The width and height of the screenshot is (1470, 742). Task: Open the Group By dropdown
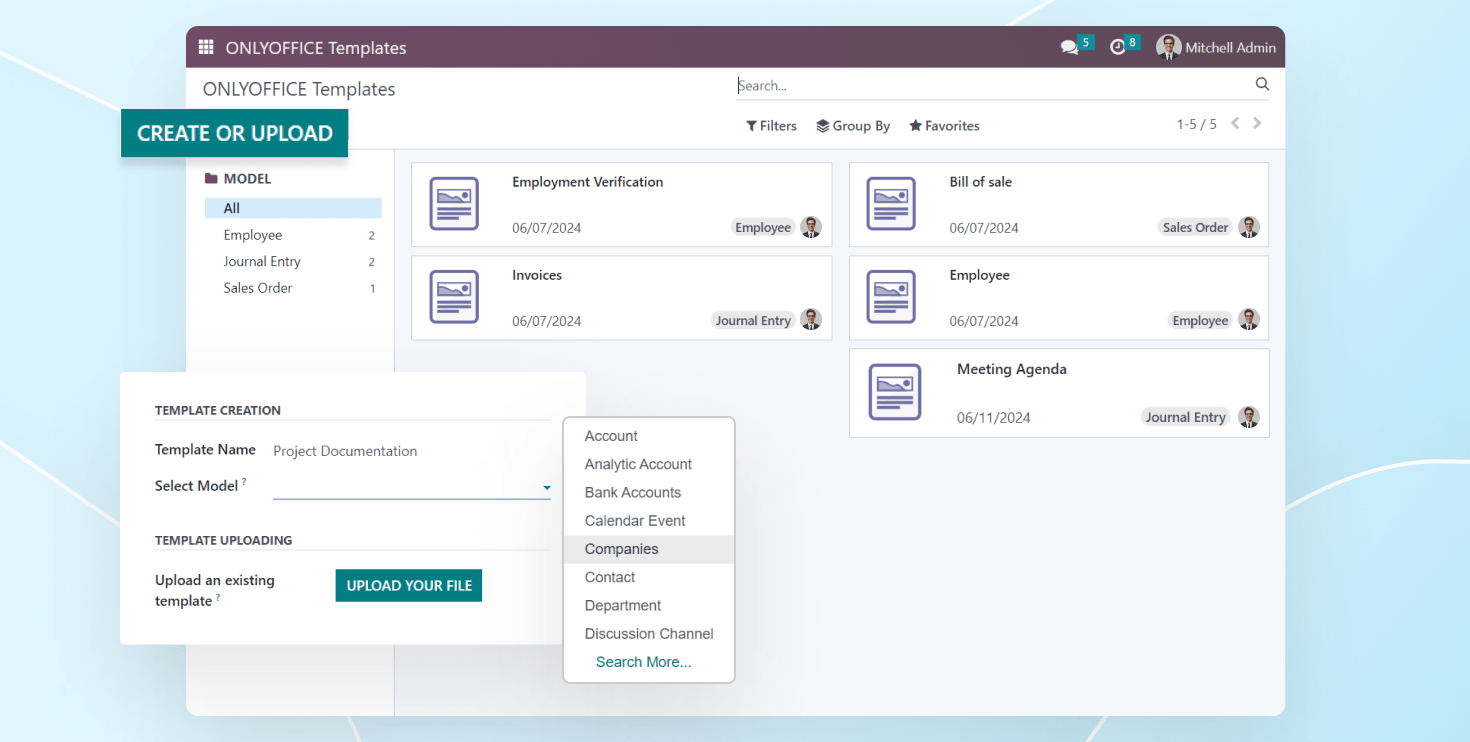(x=853, y=126)
